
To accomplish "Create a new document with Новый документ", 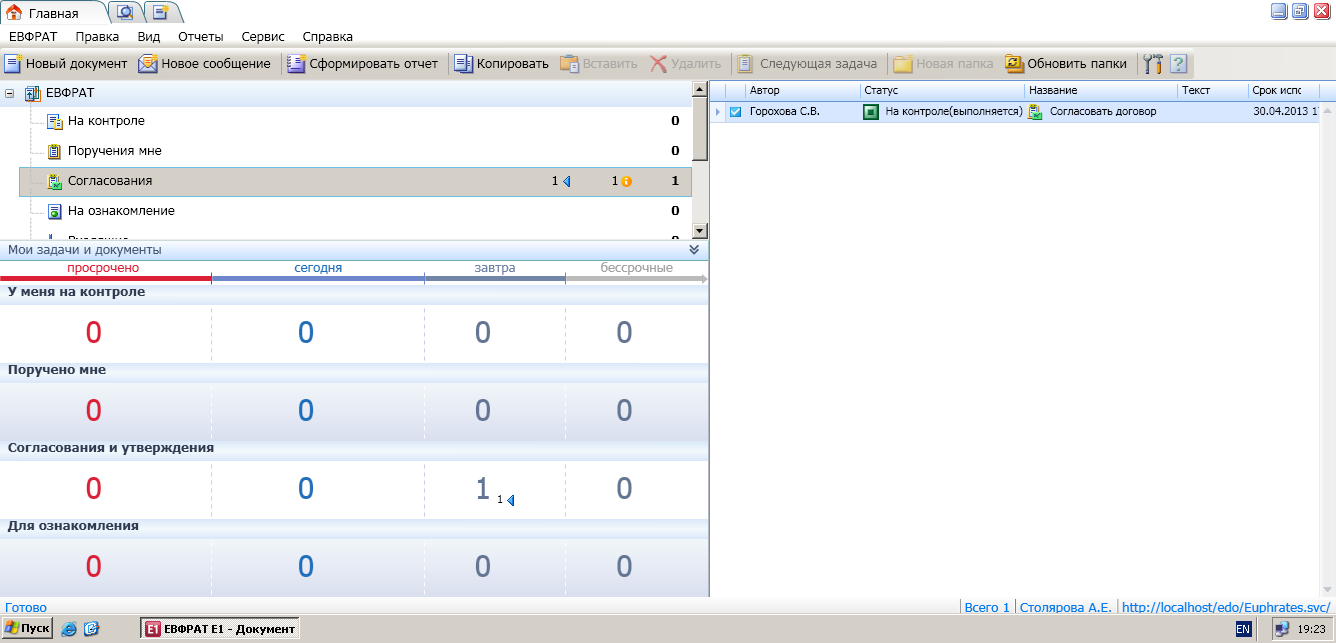I will [x=66, y=64].
